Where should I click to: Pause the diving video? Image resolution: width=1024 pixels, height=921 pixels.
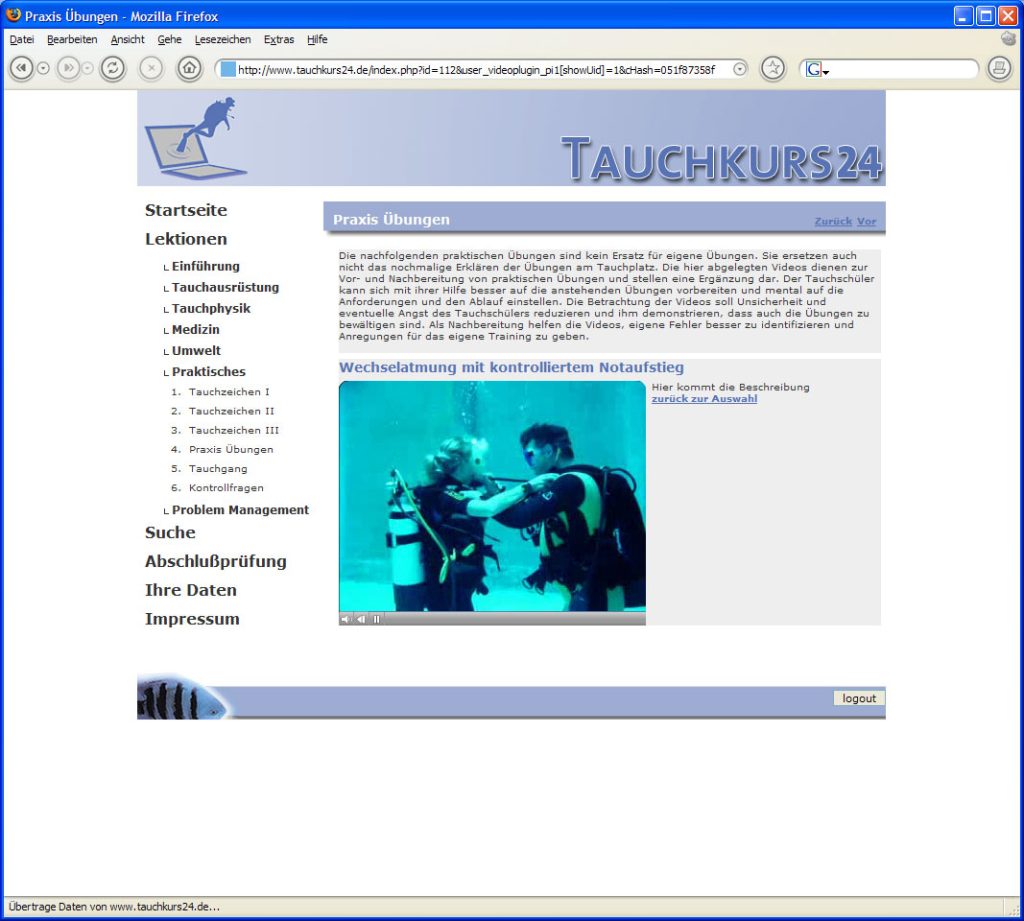click(x=376, y=619)
